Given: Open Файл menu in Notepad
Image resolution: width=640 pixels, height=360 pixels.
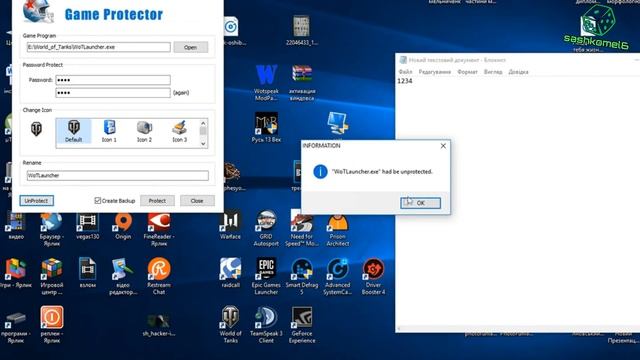Looking at the screenshot, I should [405, 72].
